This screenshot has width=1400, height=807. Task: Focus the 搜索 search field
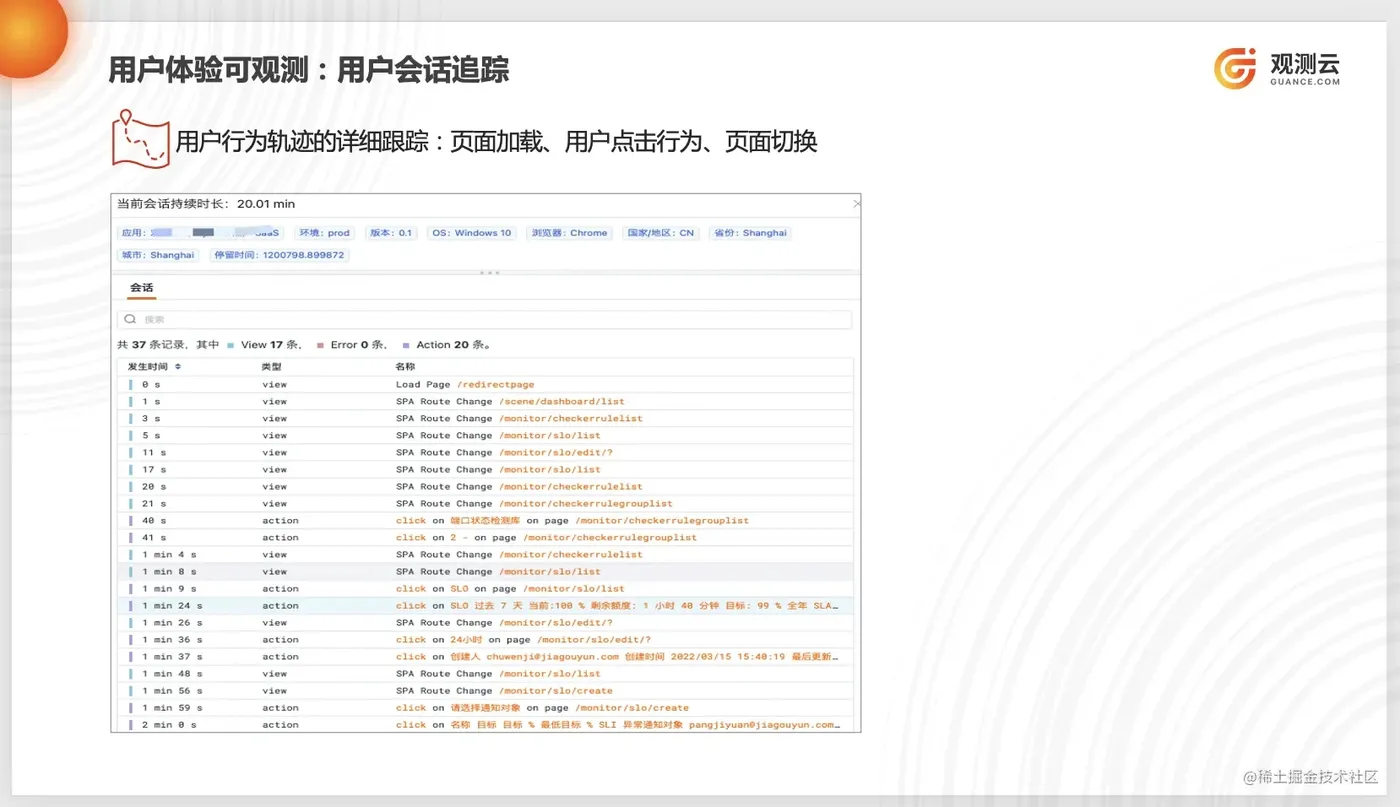[x=485, y=320]
